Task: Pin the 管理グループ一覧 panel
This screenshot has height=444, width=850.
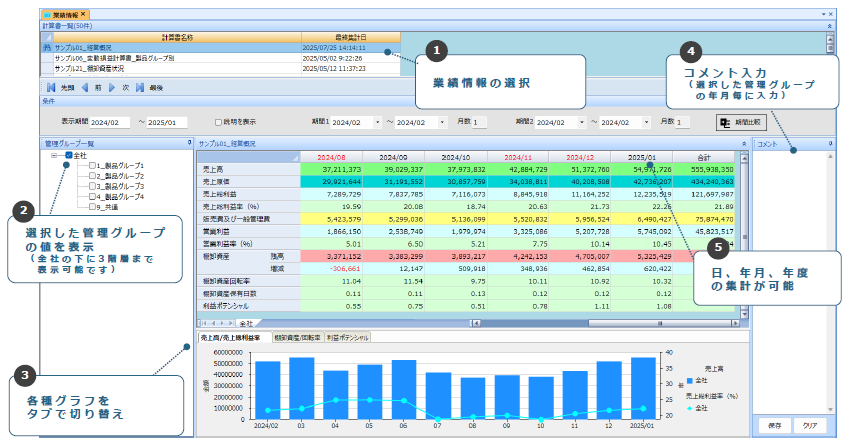Action: [189, 143]
